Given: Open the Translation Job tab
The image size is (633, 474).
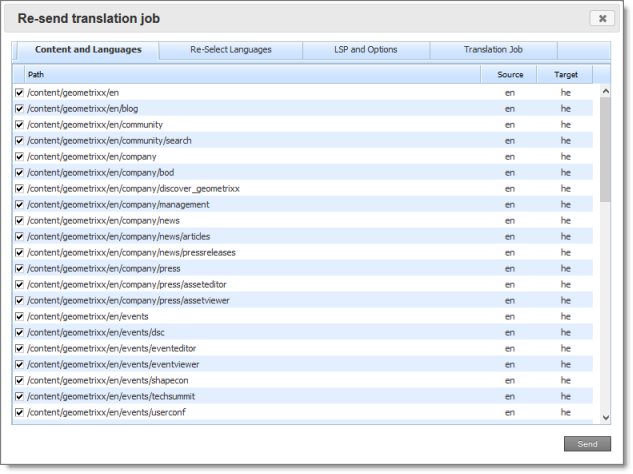Looking at the screenshot, I should point(493,50).
